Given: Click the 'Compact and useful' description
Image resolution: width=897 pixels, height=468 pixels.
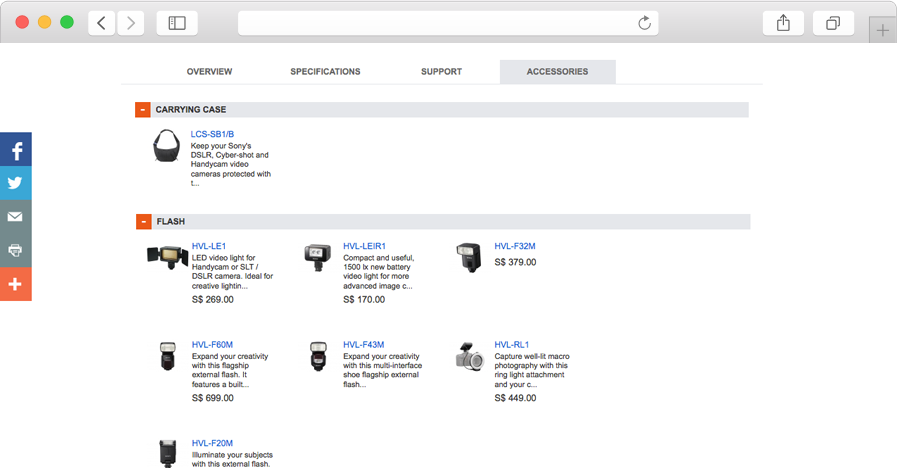Looking at the screenshot, I should click(379, 272).
